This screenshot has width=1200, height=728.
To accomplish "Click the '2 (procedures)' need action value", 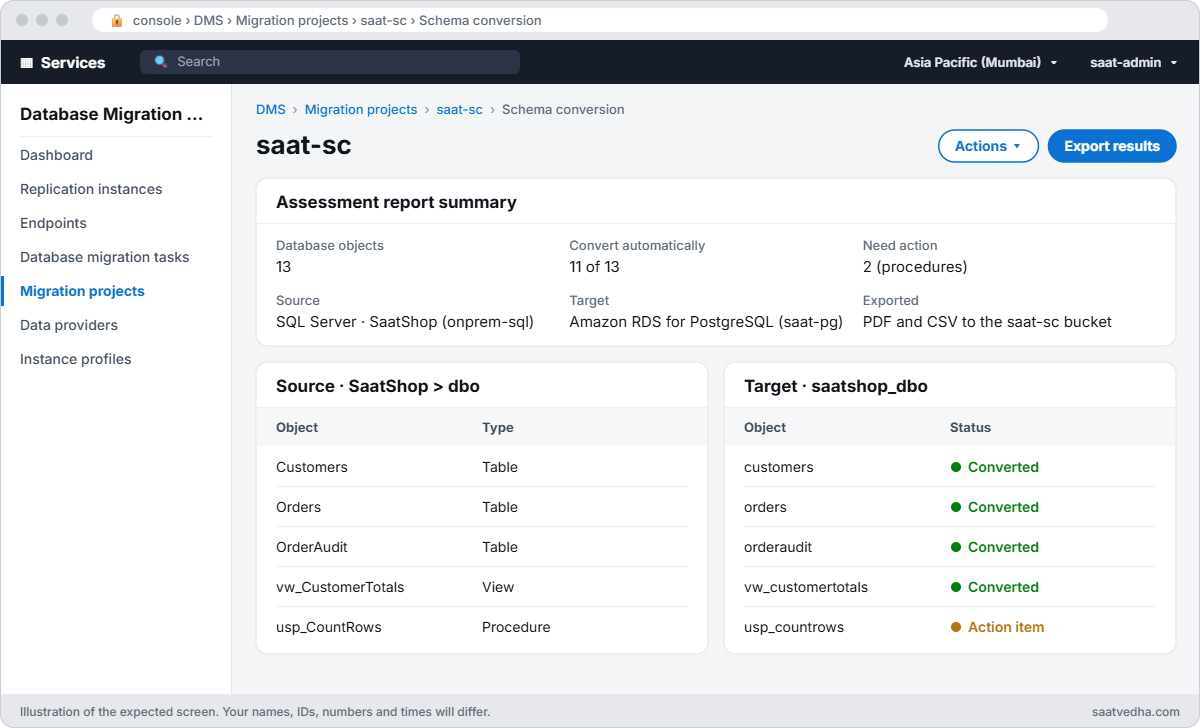I will pos(915,267).
